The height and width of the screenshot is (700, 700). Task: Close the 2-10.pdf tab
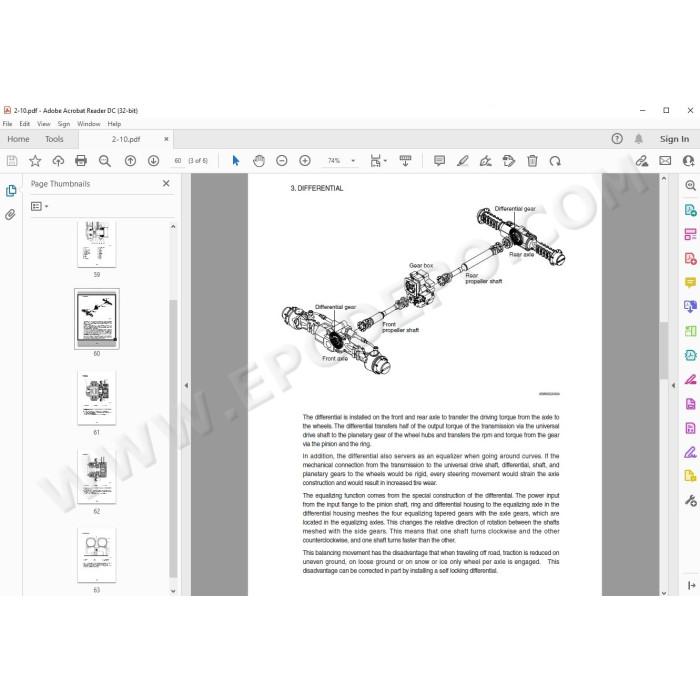coord(166,139)
